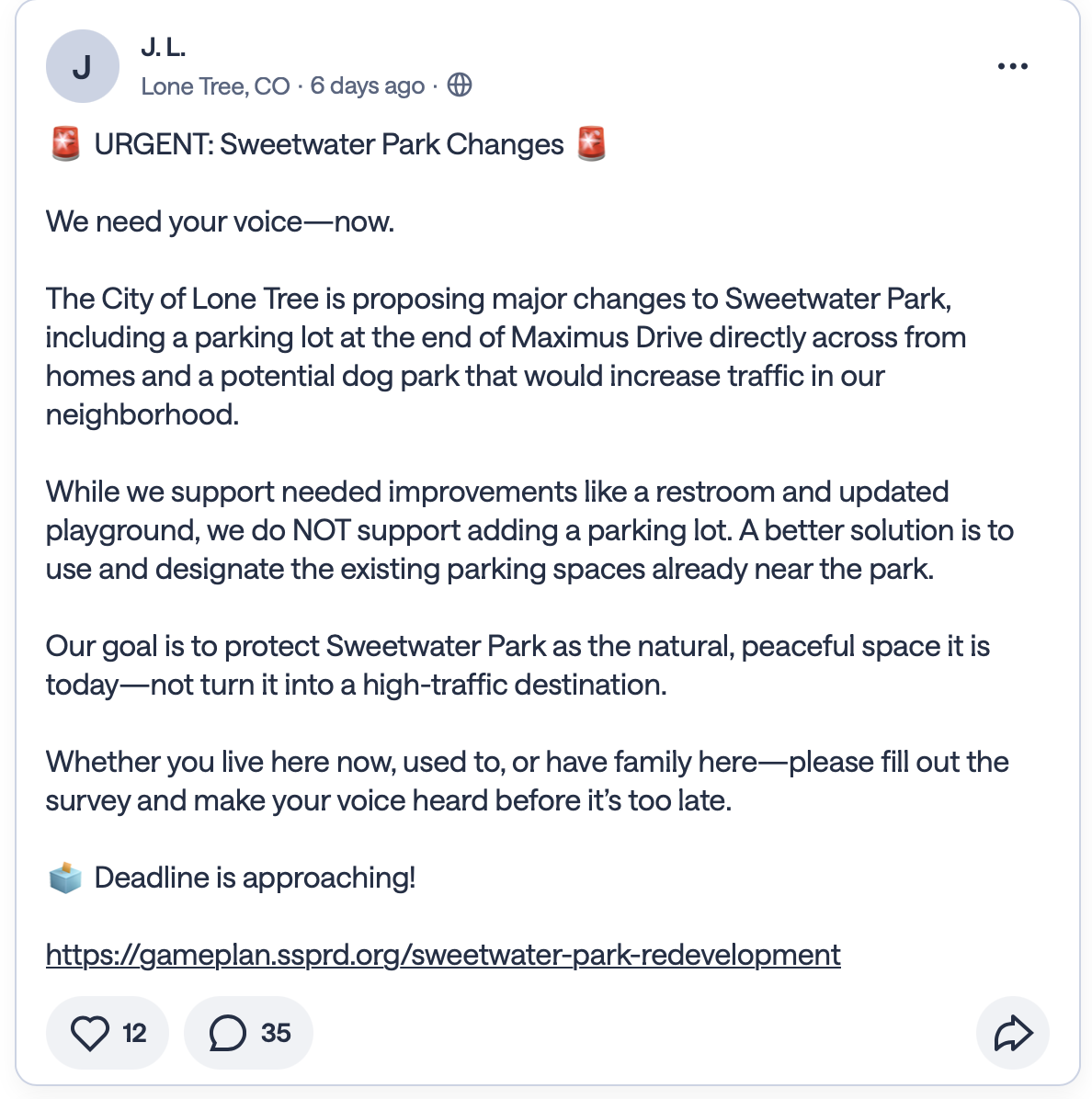Click the 12 likes count
1092x1099 pixels.
point(131,1032)
